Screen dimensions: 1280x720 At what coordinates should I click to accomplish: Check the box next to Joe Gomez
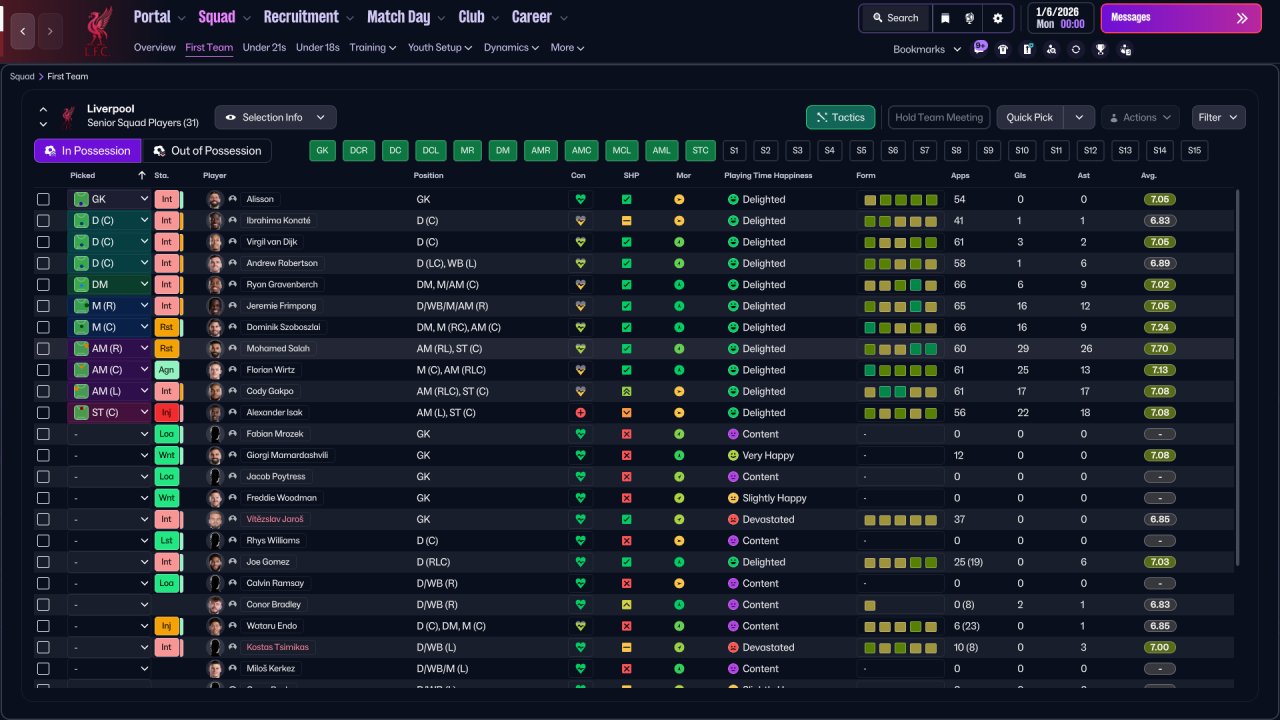[x=43, y=562]
